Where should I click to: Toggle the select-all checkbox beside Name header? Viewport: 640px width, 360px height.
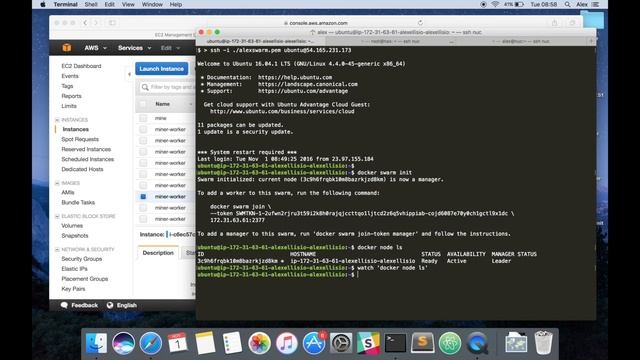click(x=142, y=104)
